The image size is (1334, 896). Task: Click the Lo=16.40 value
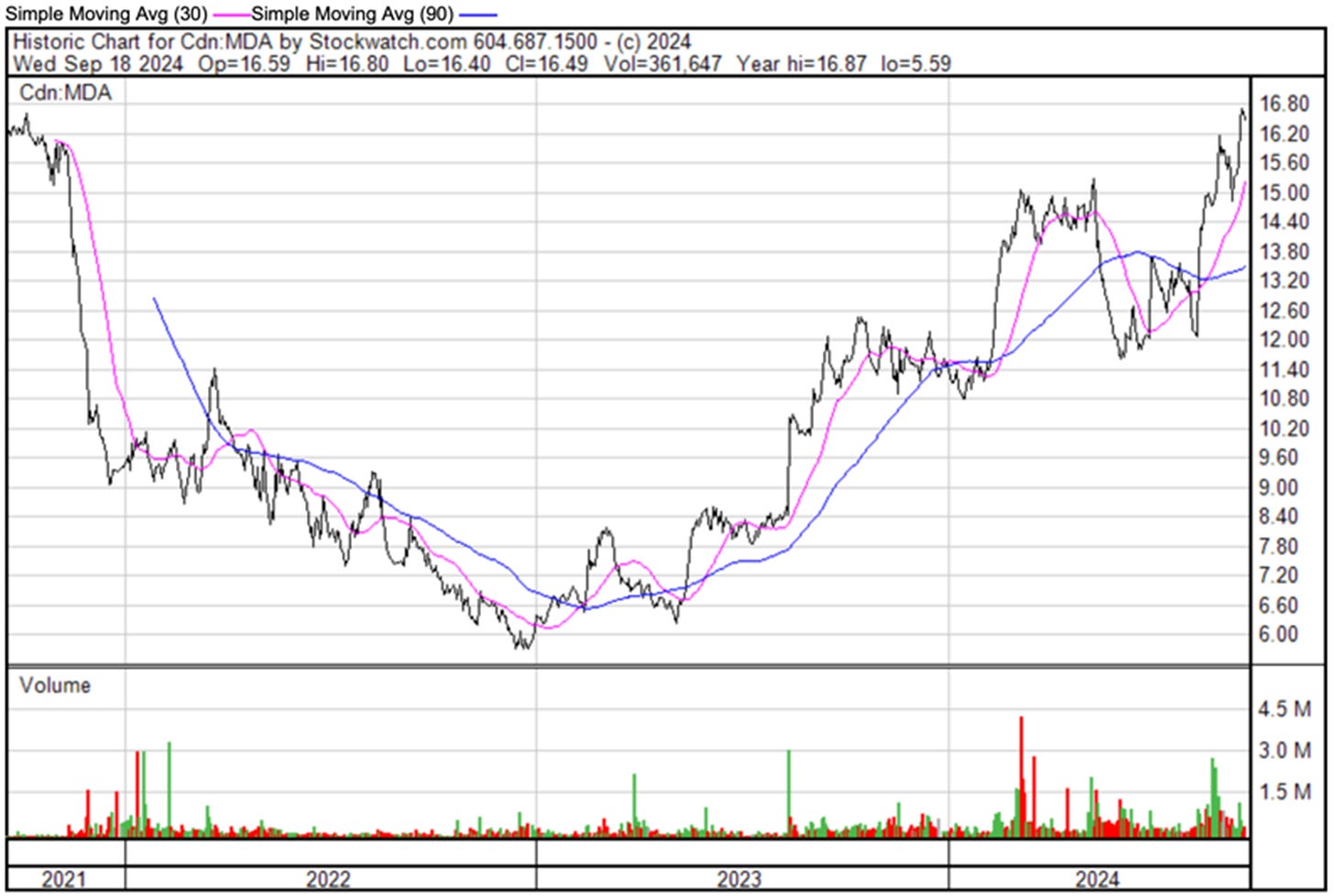(445, 64)
